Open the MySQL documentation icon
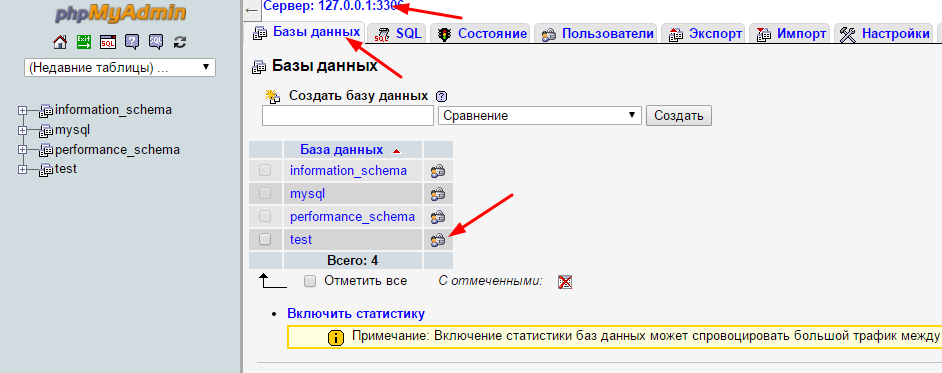The height and width of the screenshot is (373, 942). coord(156,42)
